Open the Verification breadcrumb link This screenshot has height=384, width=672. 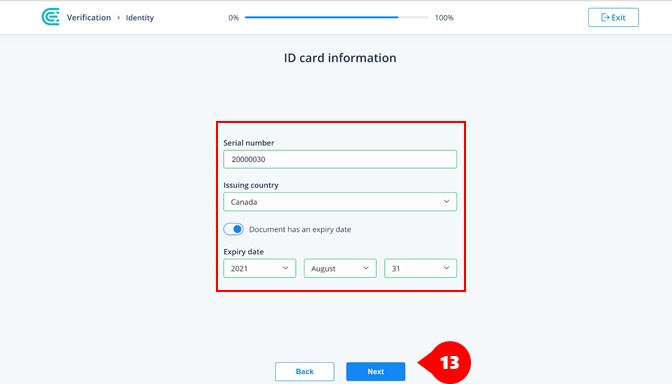click(x=89, y=18)
